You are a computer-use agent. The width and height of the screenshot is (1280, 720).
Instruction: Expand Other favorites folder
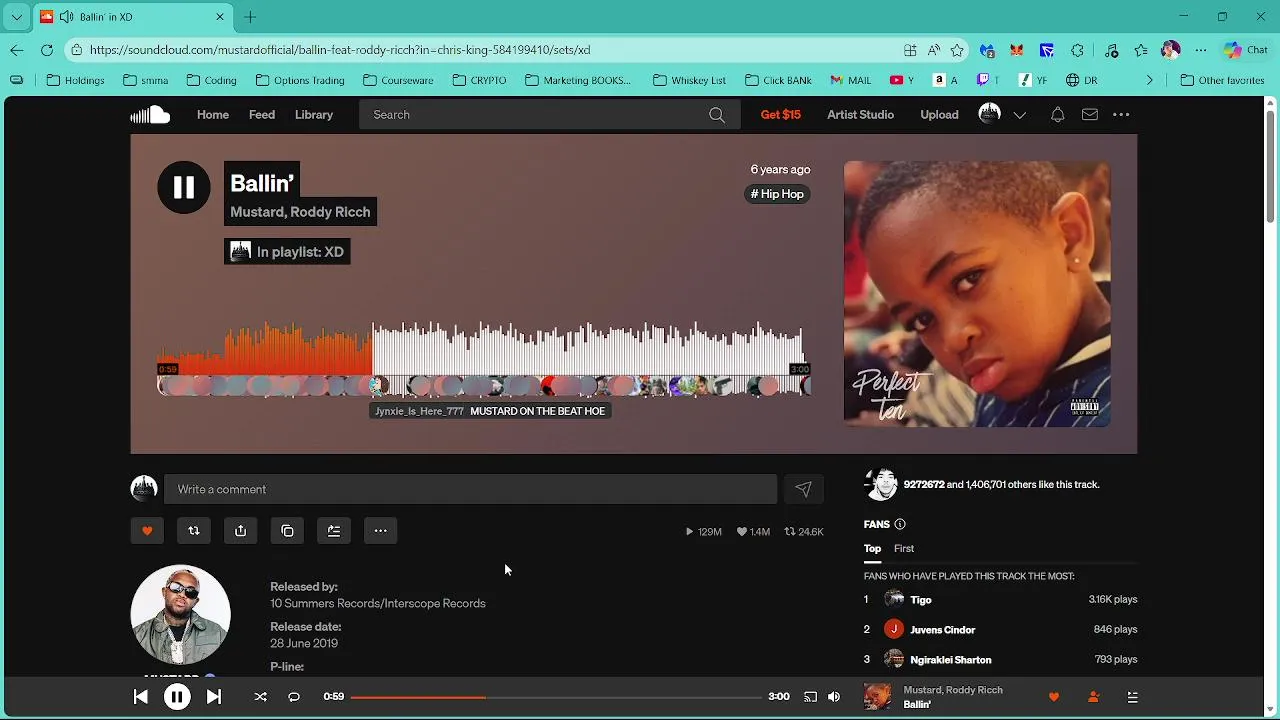(1222, 80)
